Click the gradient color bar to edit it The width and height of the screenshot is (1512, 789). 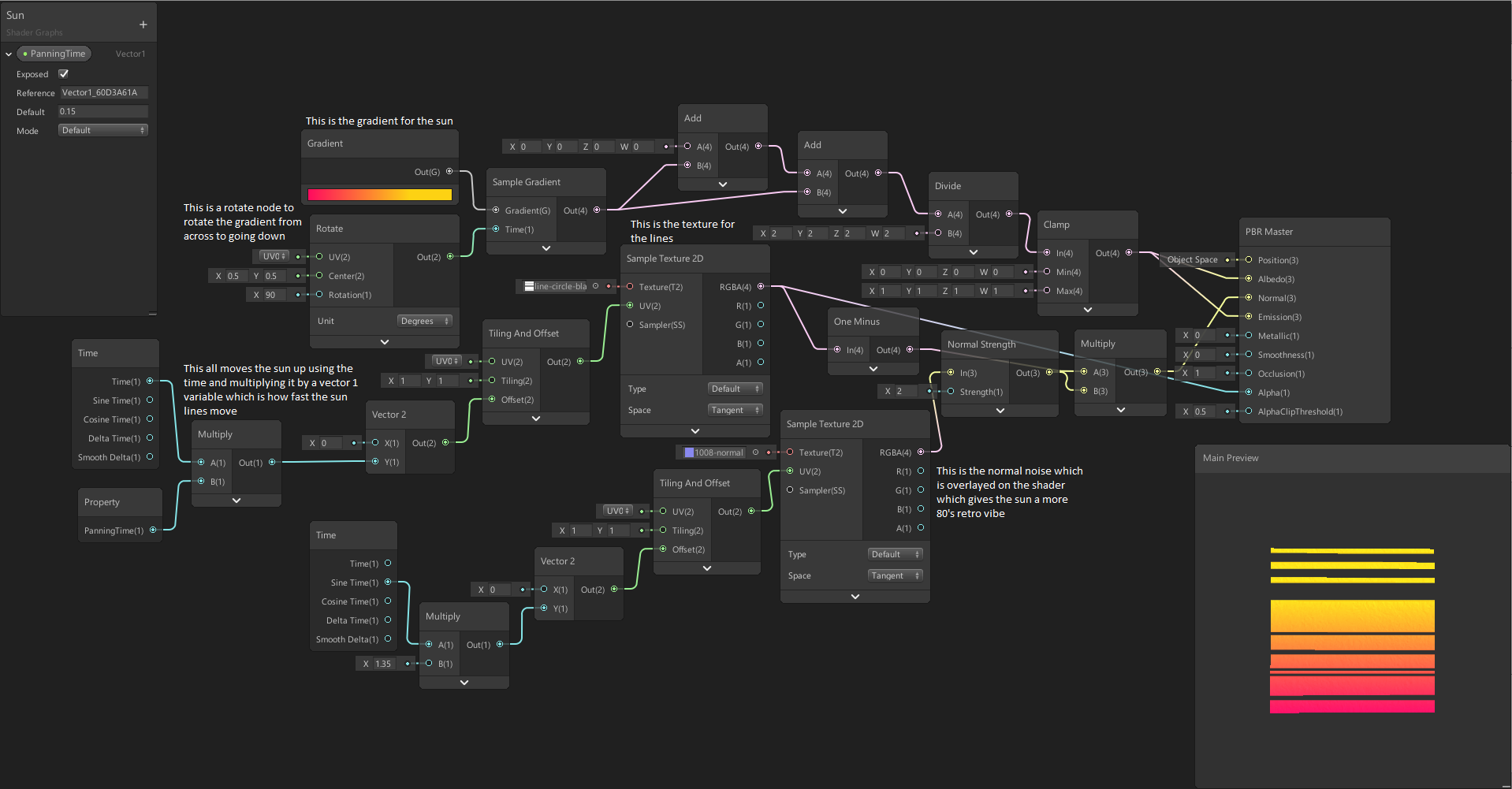[x=379, y=195]
